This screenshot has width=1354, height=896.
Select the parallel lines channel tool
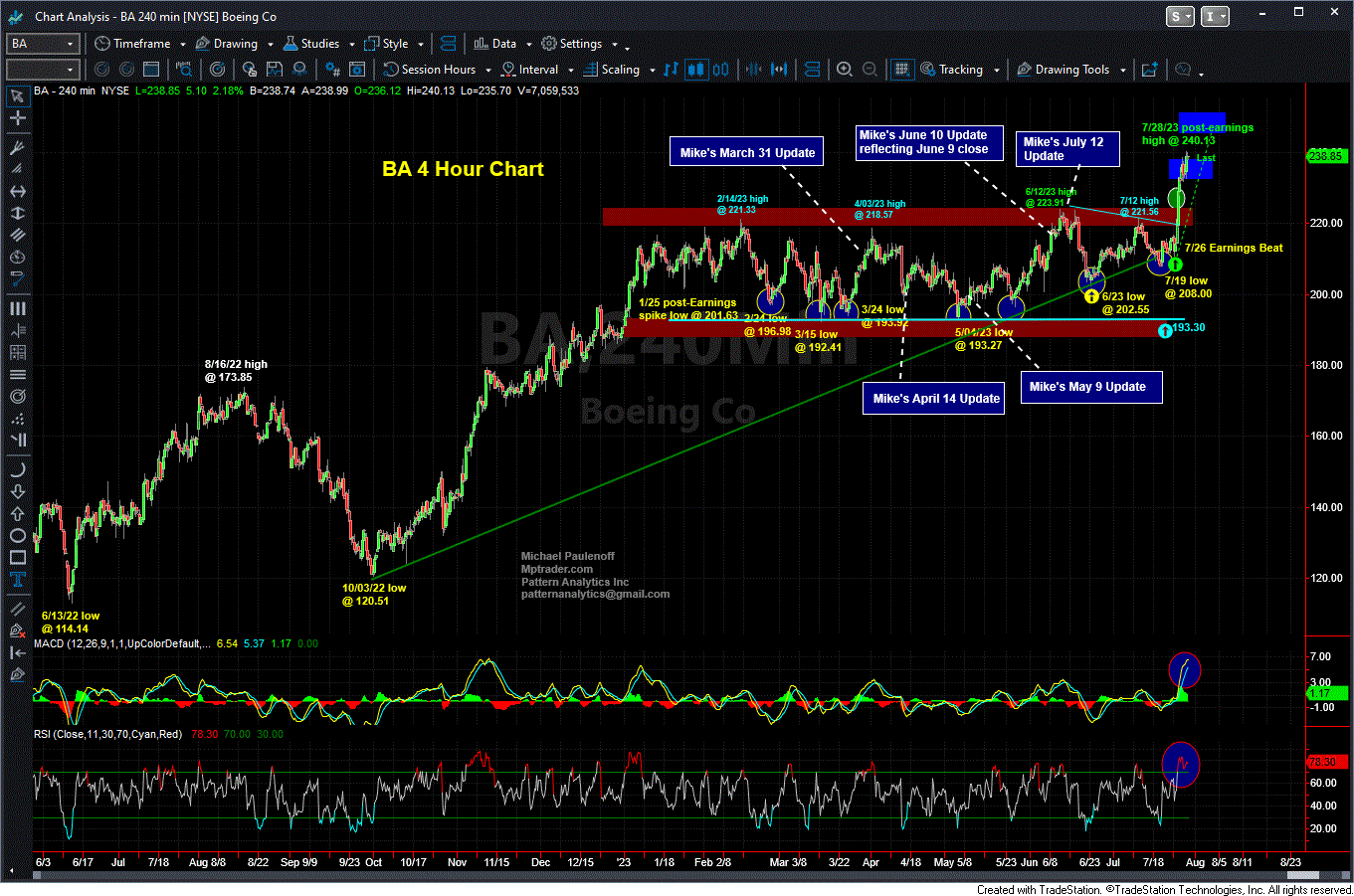(17, 235)
